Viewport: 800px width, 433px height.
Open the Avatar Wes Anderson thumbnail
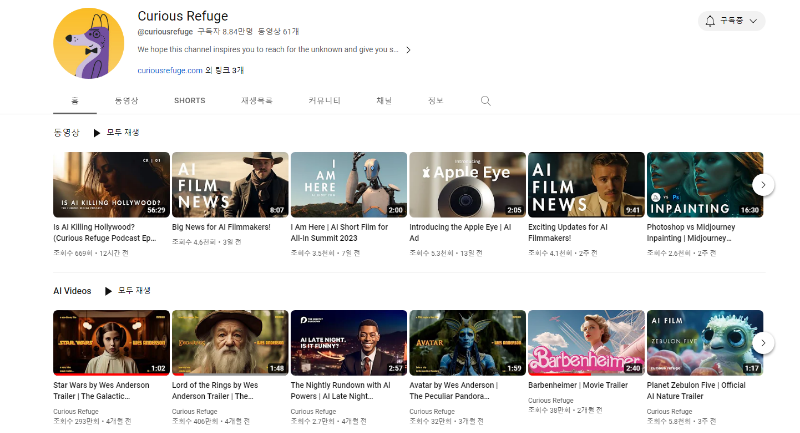click(467, 343)
